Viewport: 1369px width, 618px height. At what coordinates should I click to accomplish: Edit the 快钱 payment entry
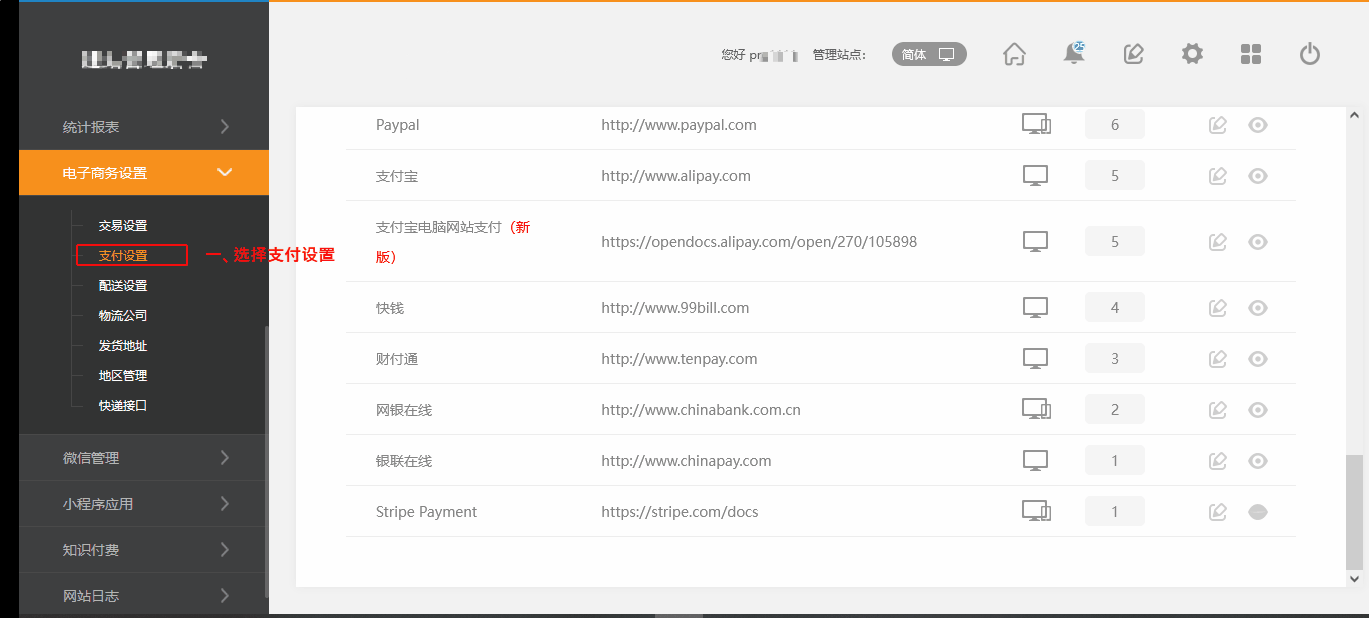pos(1217,308)
